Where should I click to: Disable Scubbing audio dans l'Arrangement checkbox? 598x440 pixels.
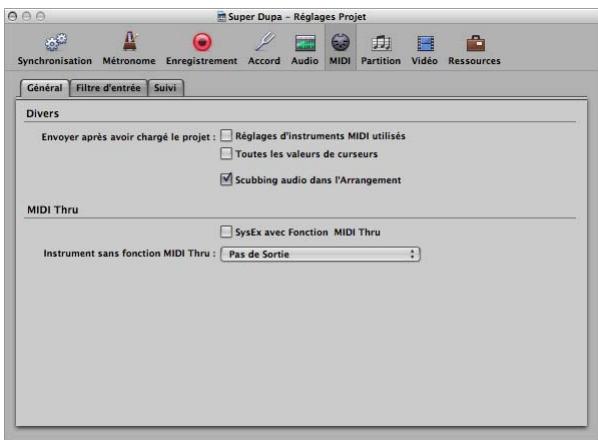pos(226,179)
